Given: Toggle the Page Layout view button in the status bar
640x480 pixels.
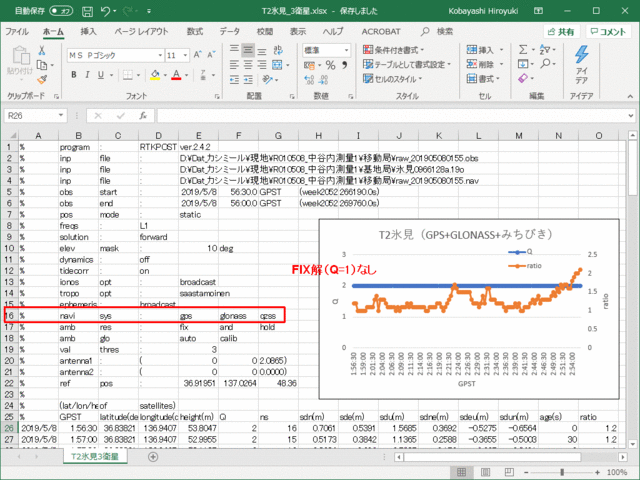Looking at the screenshot, I should coord(485,472).
